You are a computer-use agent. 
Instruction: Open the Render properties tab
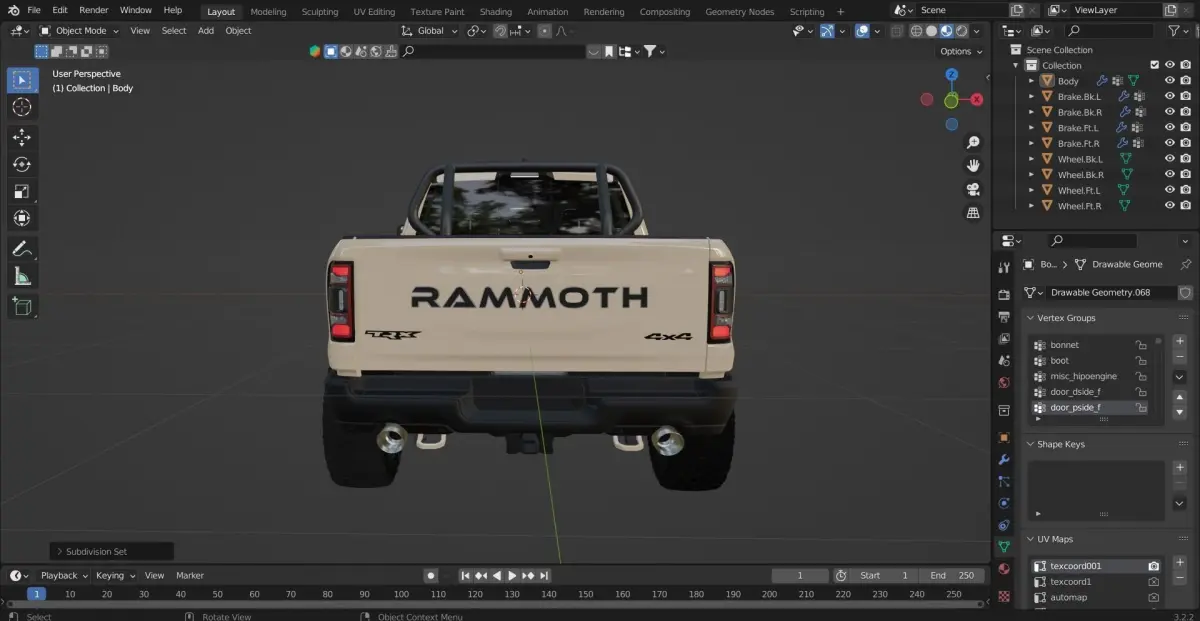[1005, 294]
